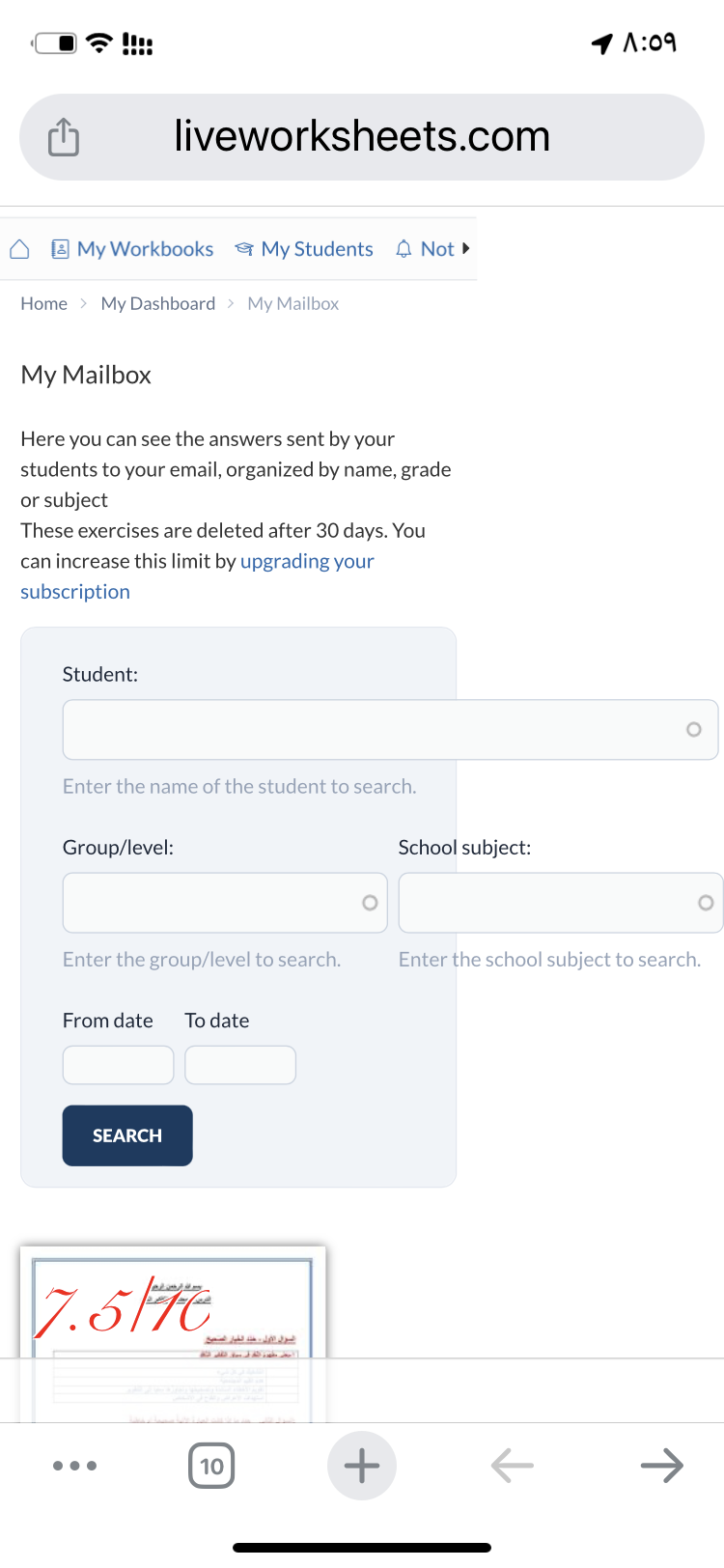Navigate to My Dashboard breadcrumb
The width and height of the screenshot is (724, 1568).
[x=158, y=303]
